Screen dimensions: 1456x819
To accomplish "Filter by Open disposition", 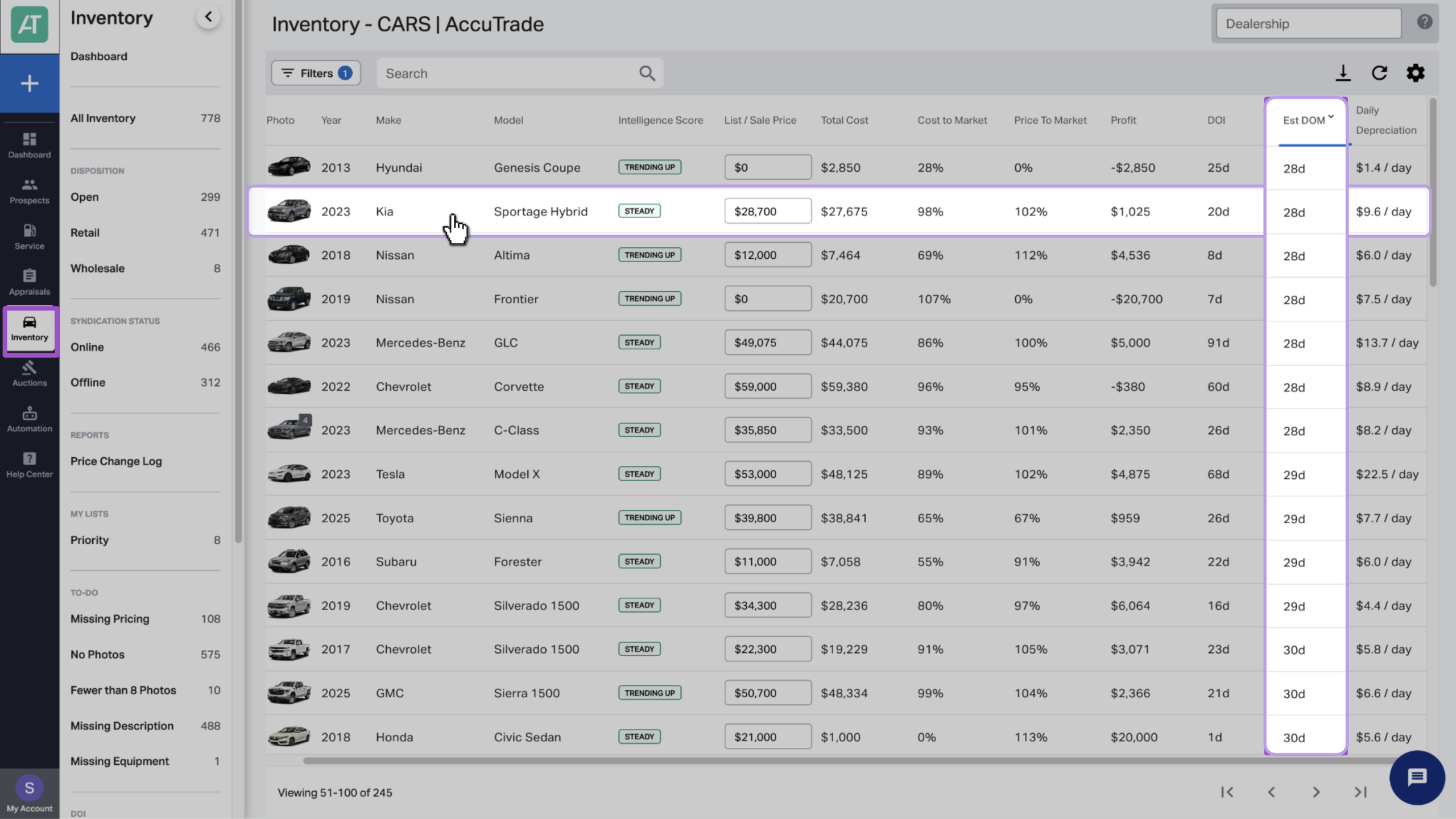I will [145, 197].
